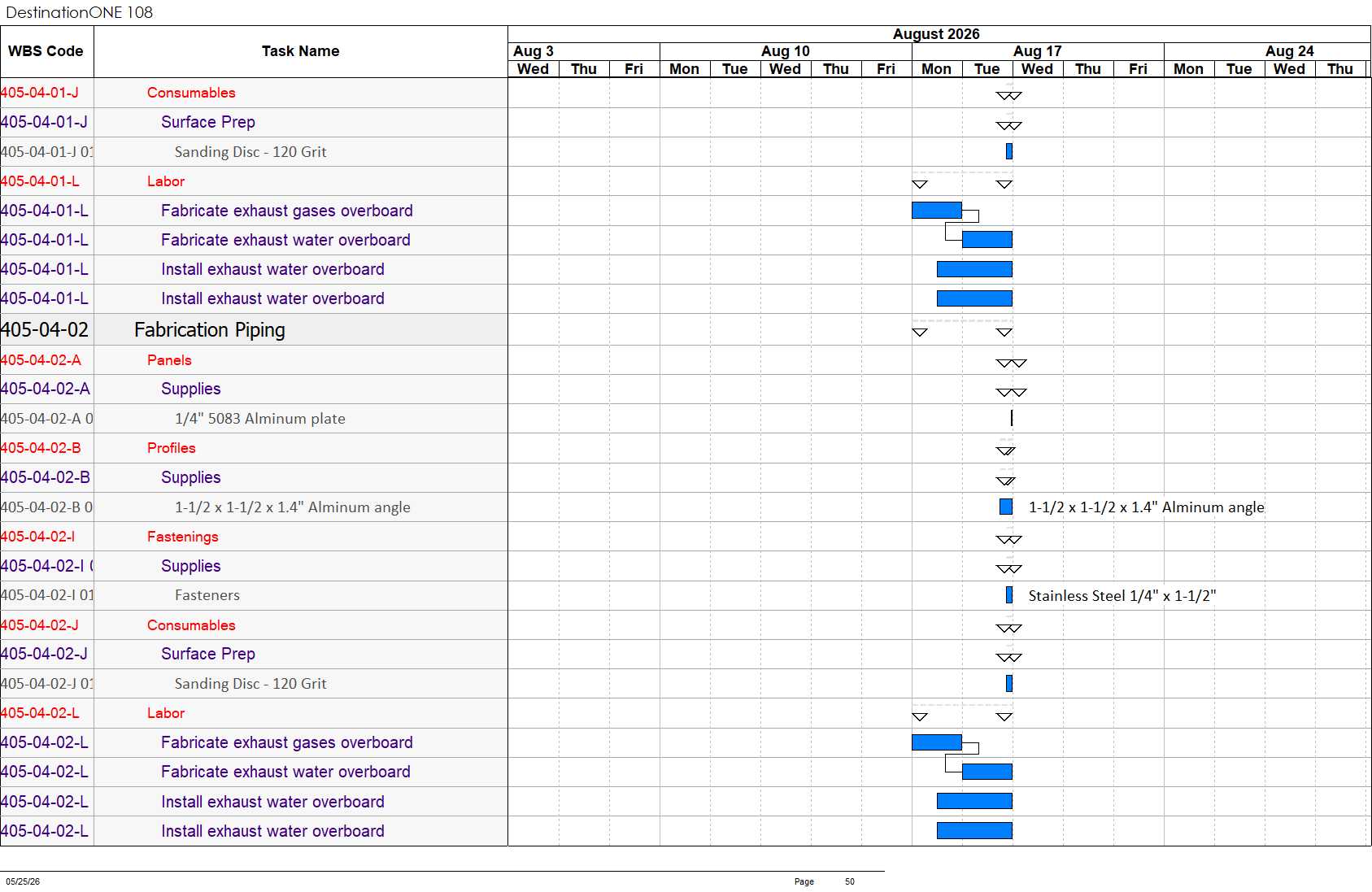Select Surface Prep task name in 405-04-01-J row
1372x892 pixels.
point(208,122)
